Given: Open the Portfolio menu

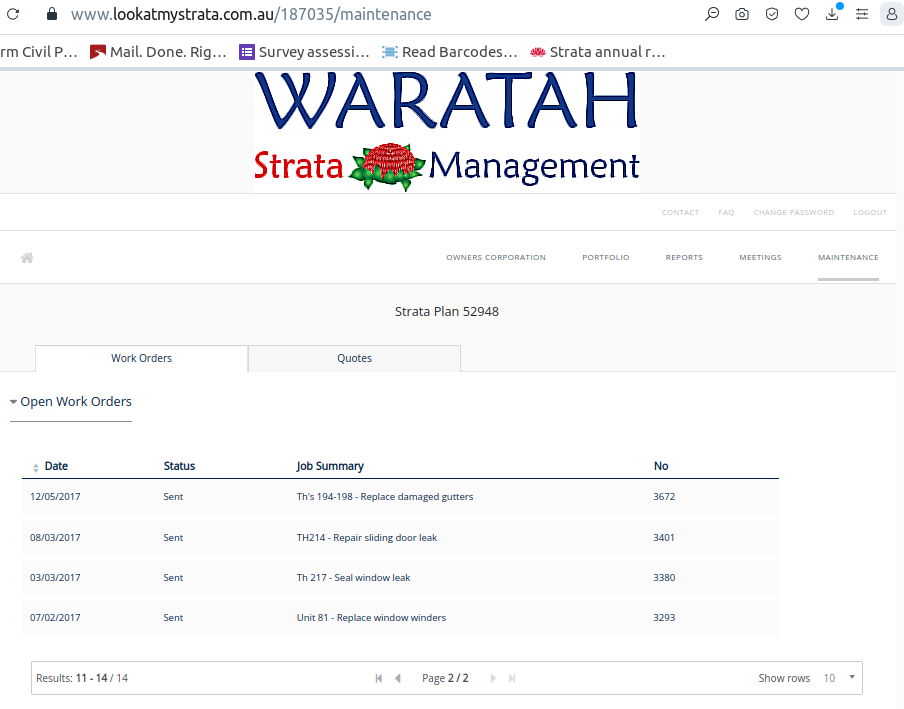Looking at the screenshot, I should [x=606, y=258].
